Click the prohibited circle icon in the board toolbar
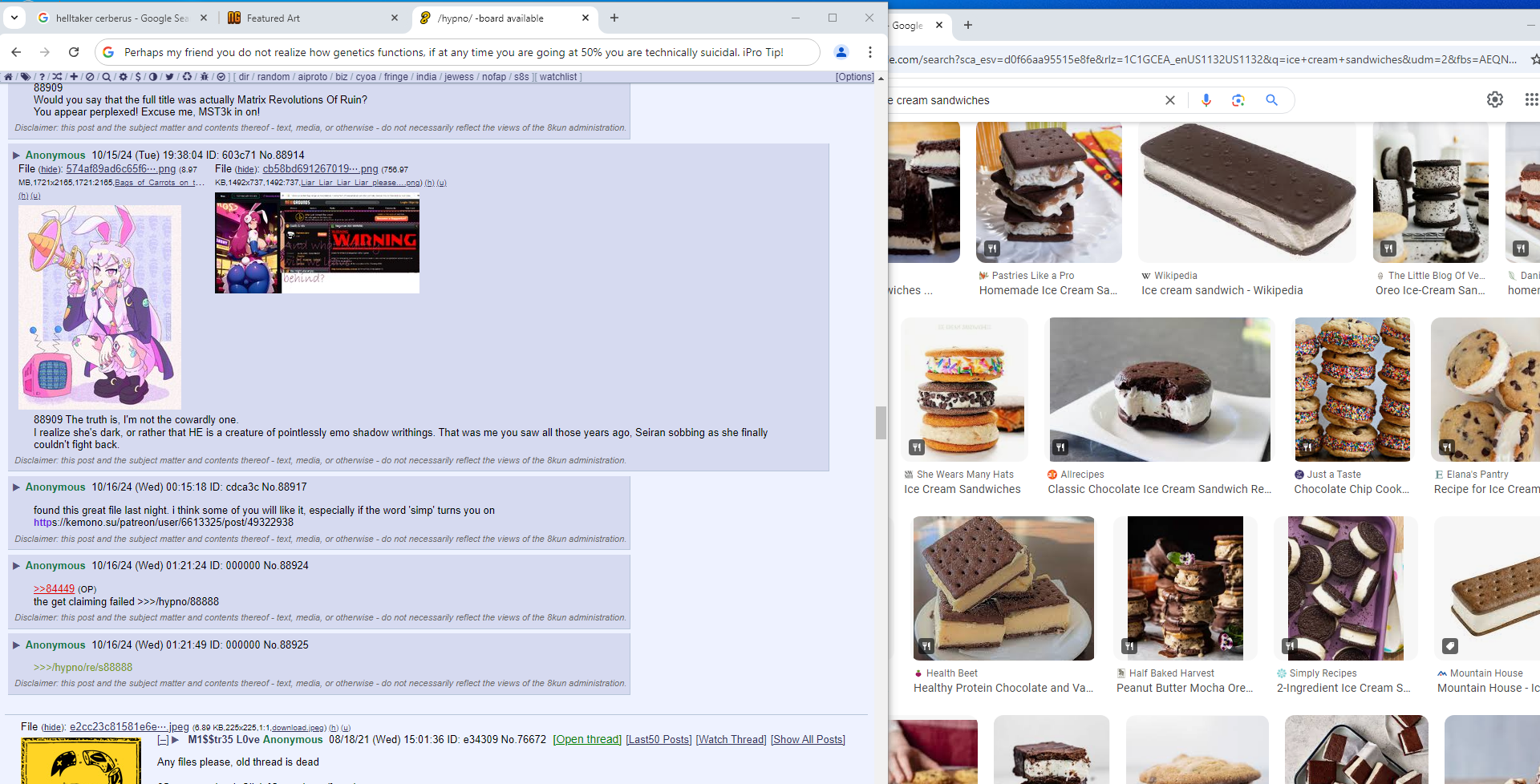The image size is (1540, 784). coord(90,77)
